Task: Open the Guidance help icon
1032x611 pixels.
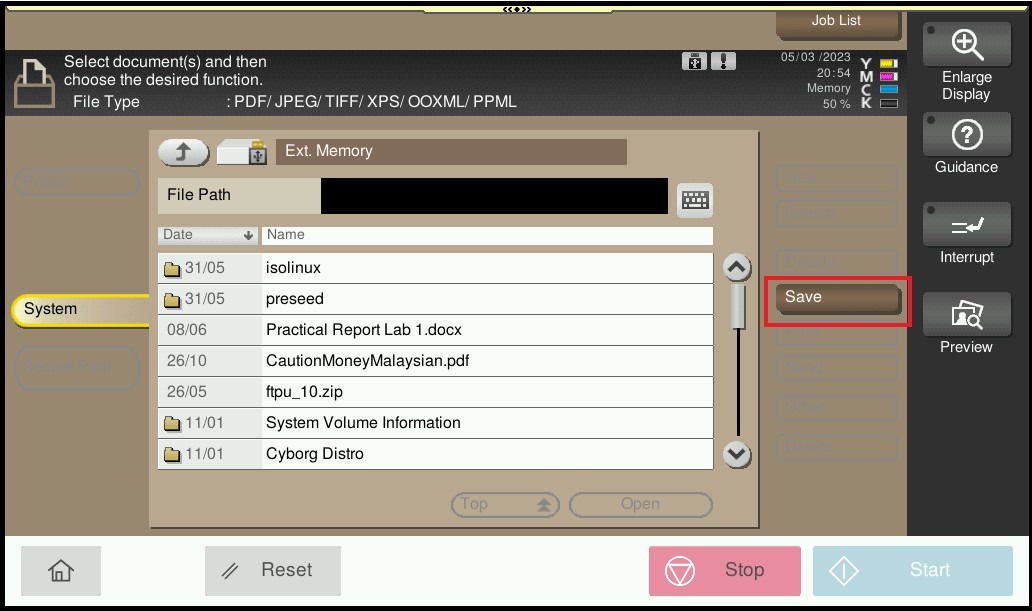Action: click(966, 135)
